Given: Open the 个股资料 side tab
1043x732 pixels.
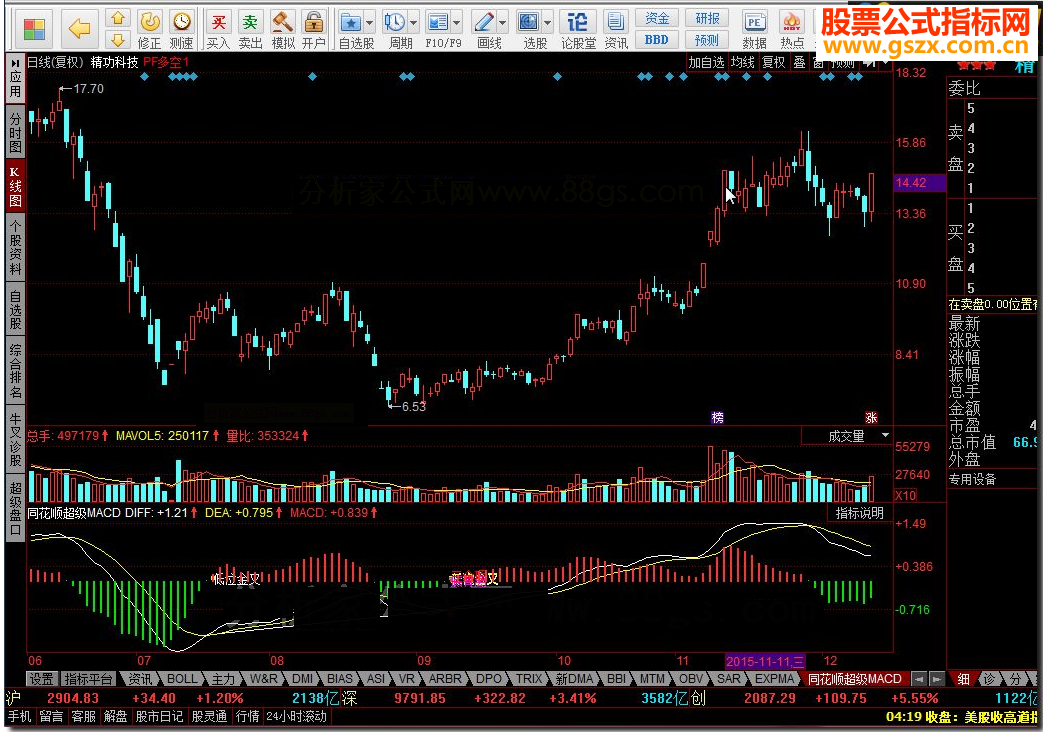Looking at the screenshot, I should [15, 247].
